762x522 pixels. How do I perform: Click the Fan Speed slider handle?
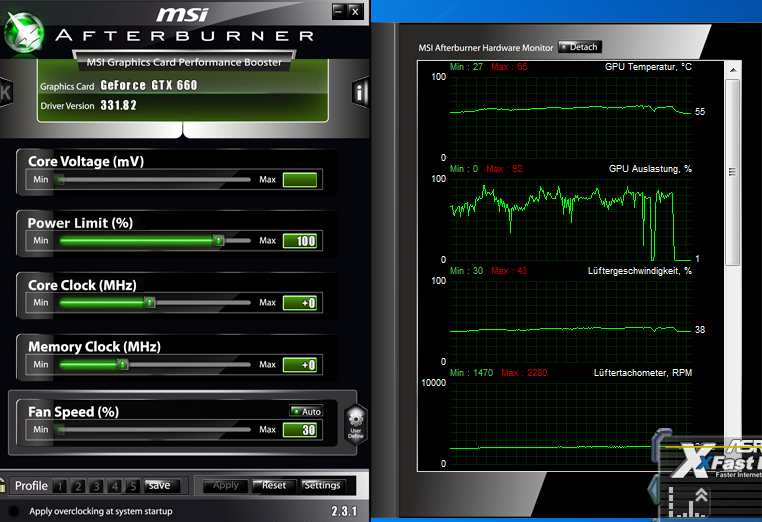pos(60,430)
